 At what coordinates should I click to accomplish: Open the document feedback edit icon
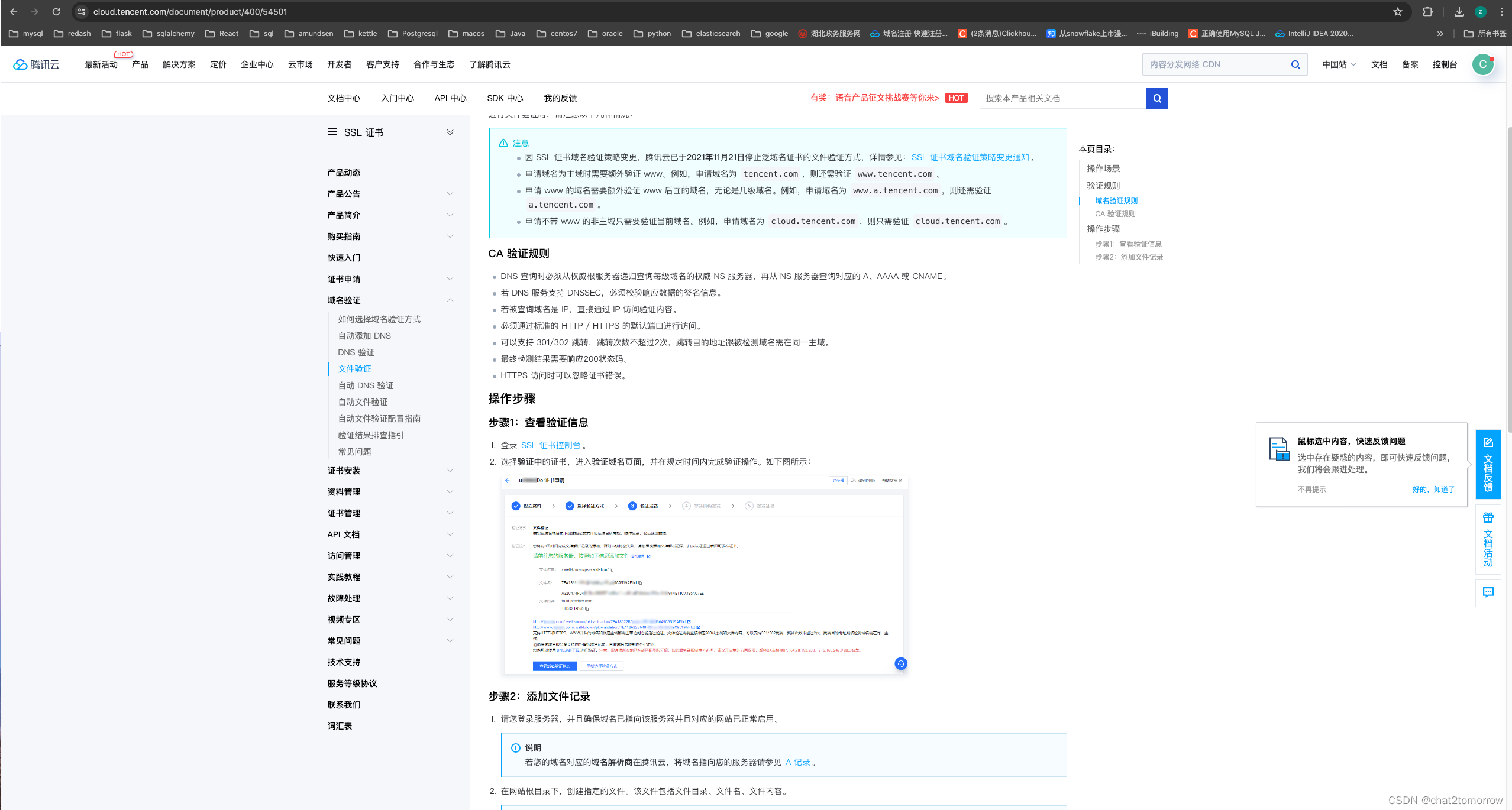1488,442
